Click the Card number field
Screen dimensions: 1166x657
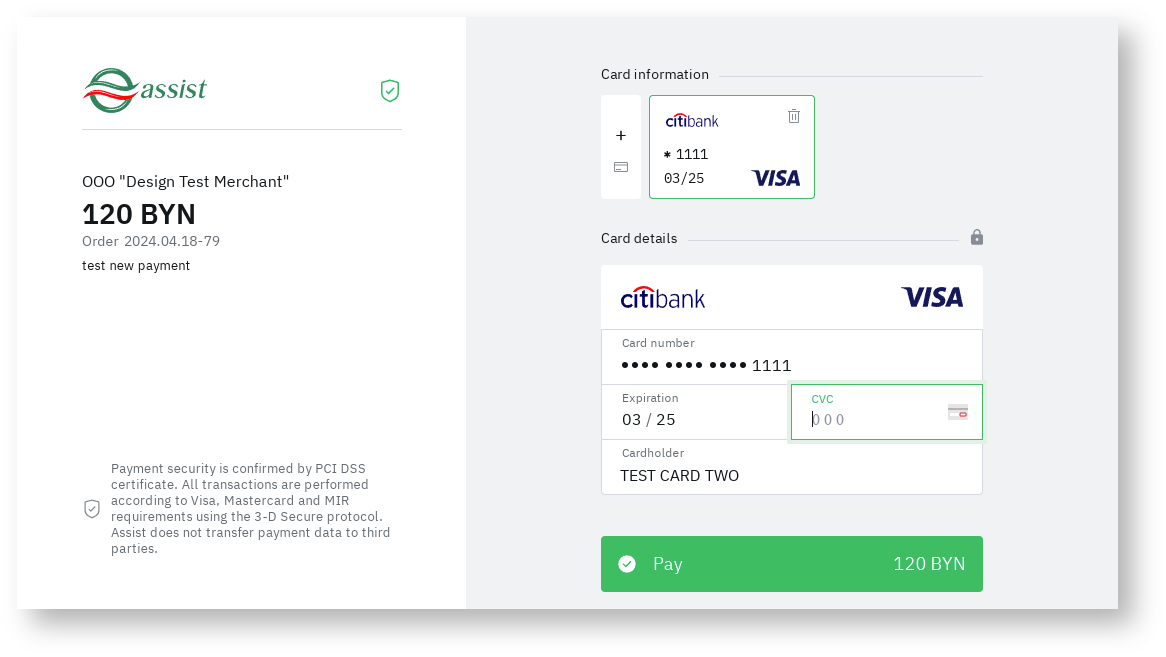(791, 365)
